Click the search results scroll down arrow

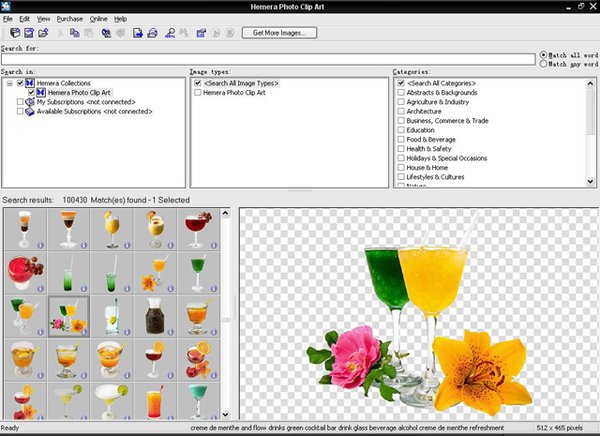(x=225, y=414)
